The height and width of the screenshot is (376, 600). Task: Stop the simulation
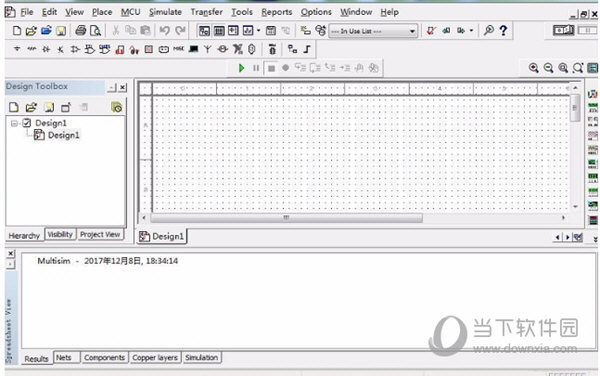[271, 68]
